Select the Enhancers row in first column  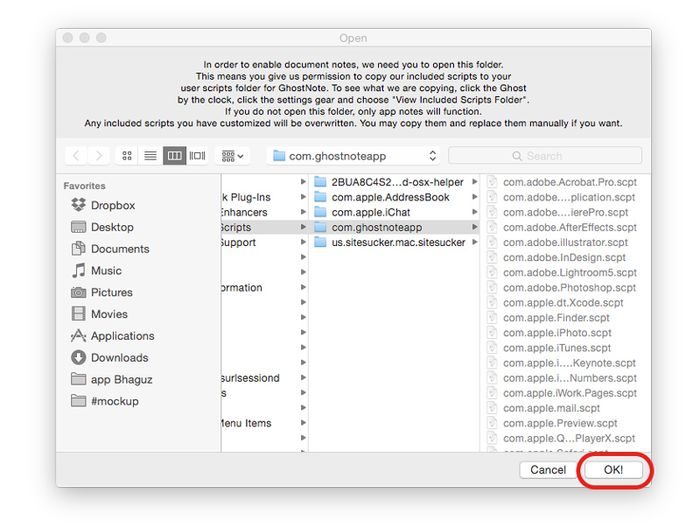[264, 212]
